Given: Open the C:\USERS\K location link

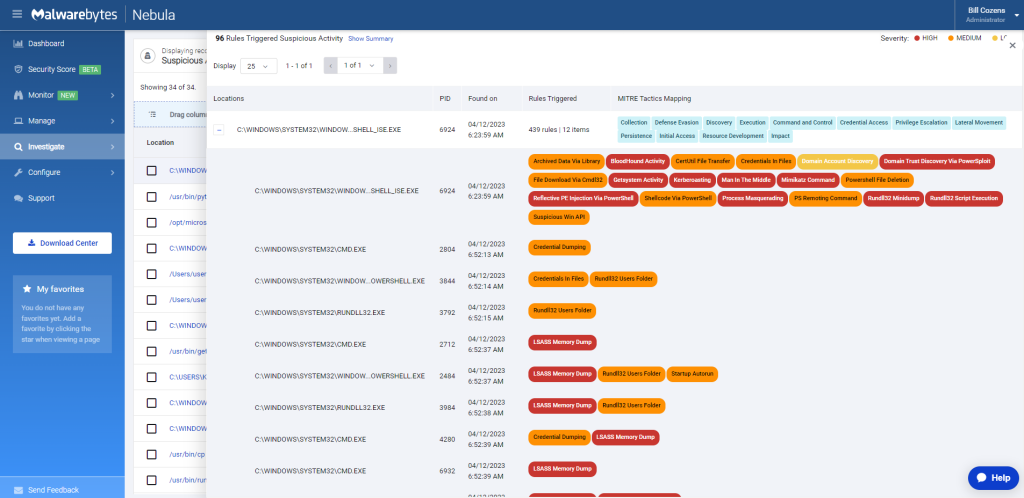Looking at the screenshot, I should point(188,377).
